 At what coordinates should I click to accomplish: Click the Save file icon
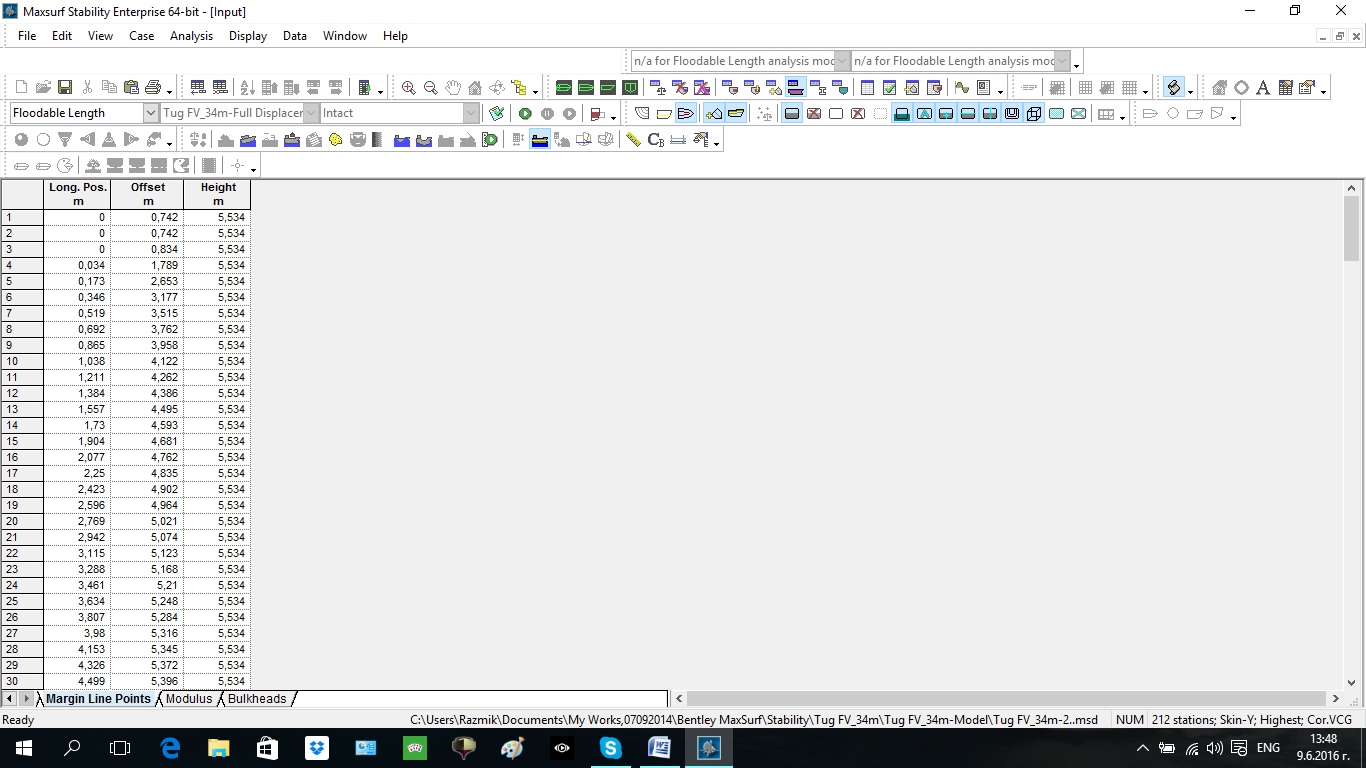[x=65, y=88]
